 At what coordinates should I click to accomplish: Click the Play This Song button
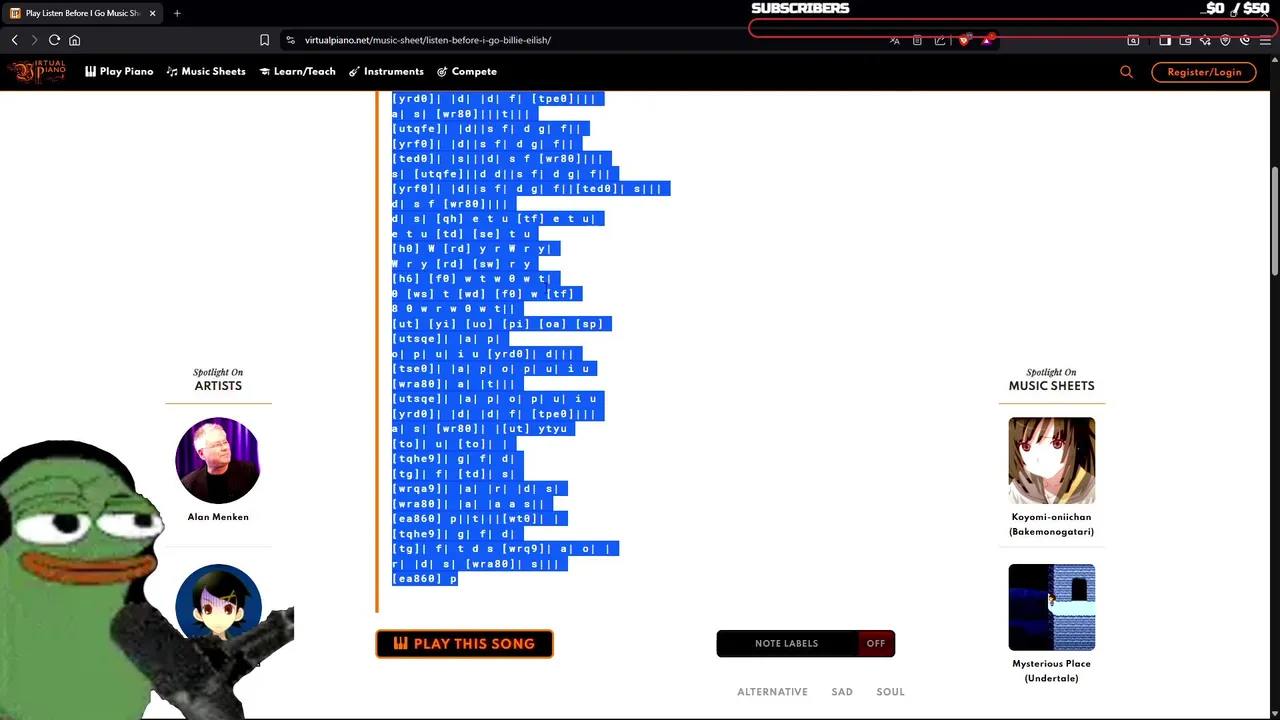[x=464, y=644]
